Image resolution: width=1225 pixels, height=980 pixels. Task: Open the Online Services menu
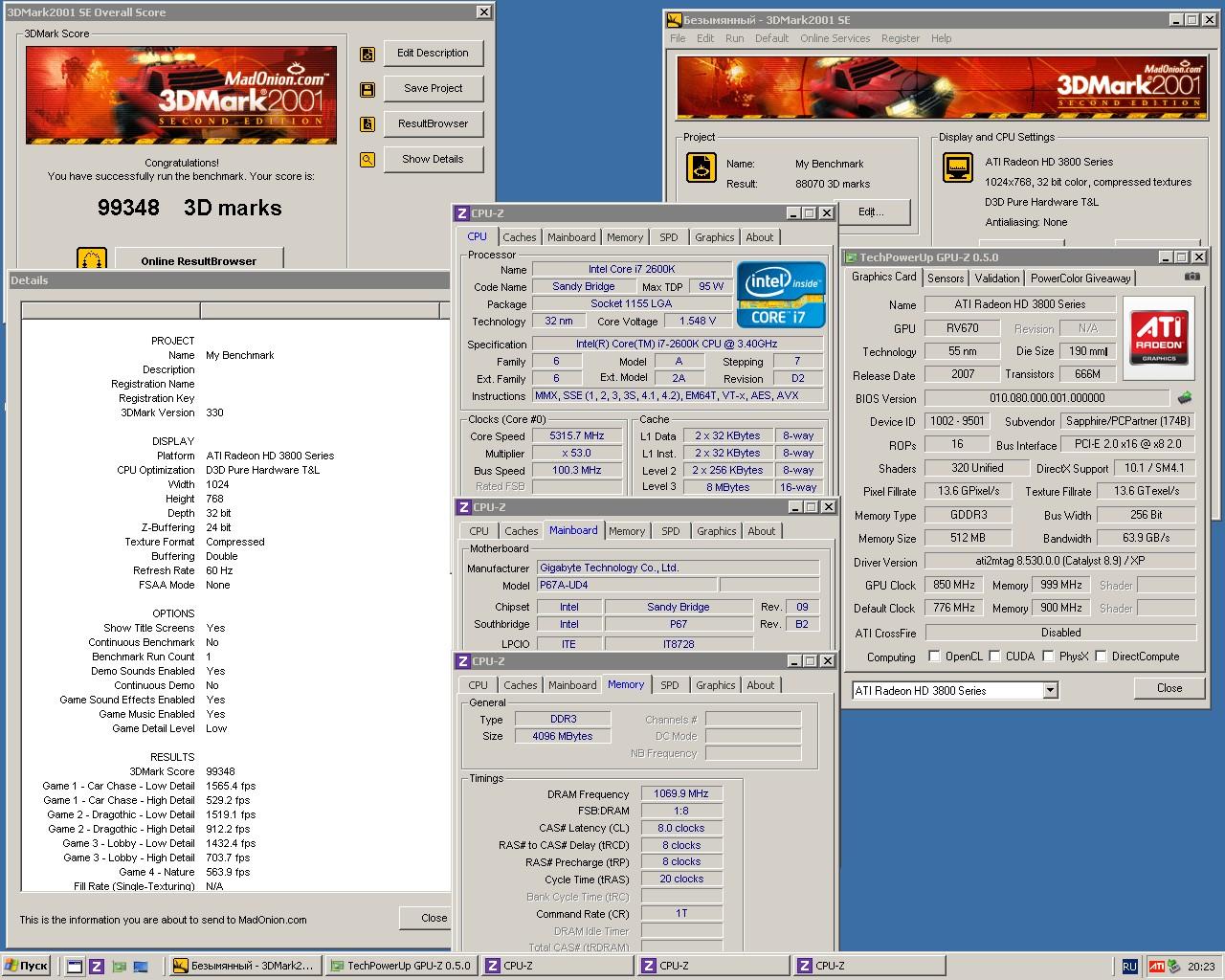pyautogui.click(x=835, y=38)
